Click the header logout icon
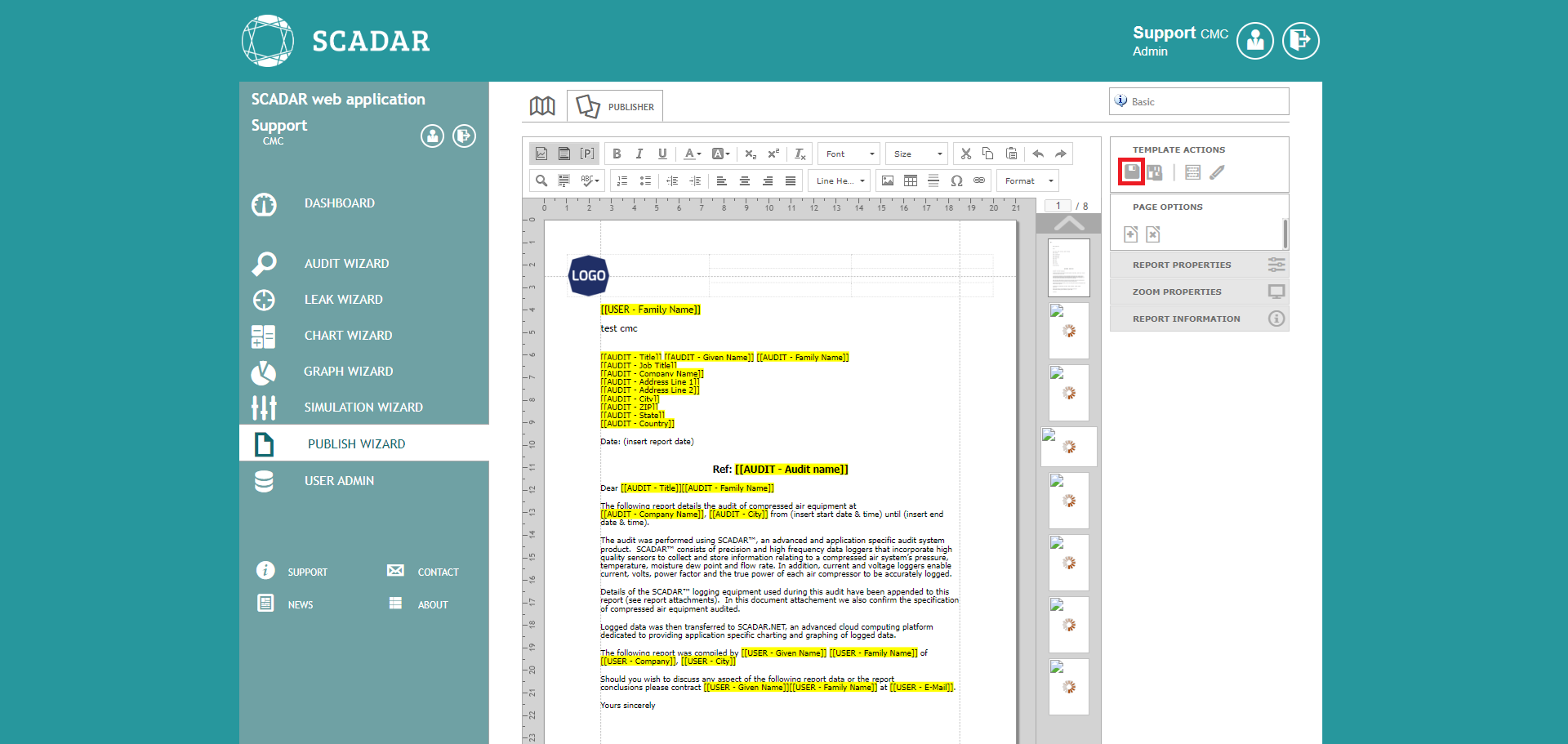Image resolution: width=1568 pixels, height=744 pixels. [x=1300, y=41]
